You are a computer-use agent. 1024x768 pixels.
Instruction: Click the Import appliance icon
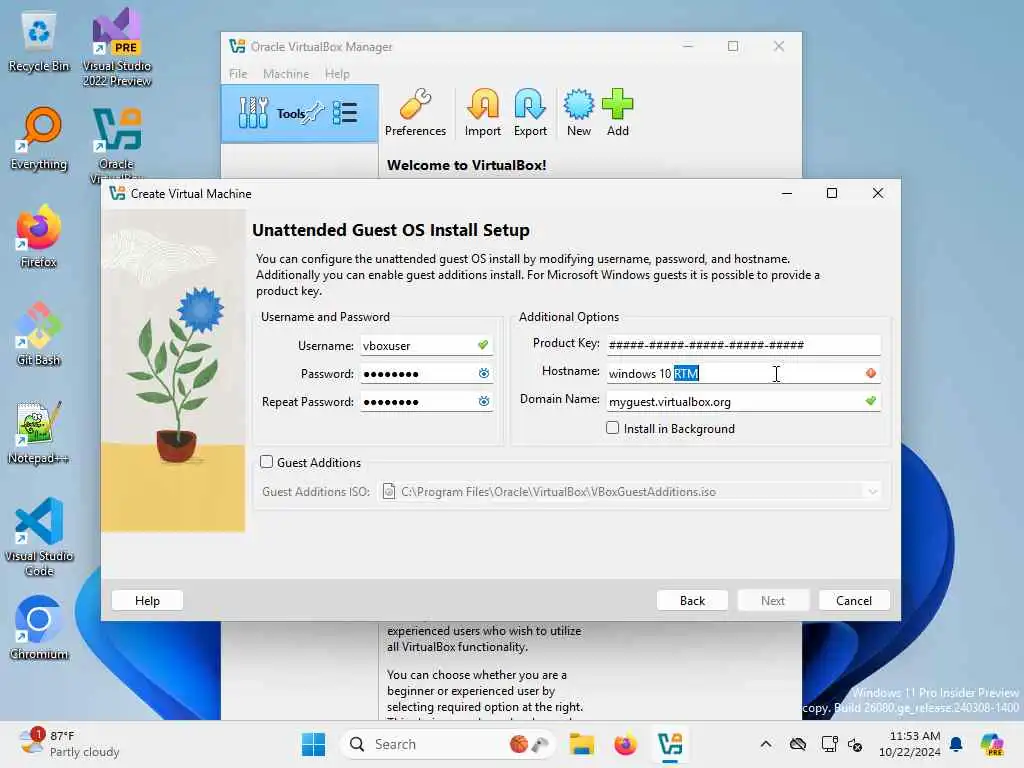[x=483, y=112]
